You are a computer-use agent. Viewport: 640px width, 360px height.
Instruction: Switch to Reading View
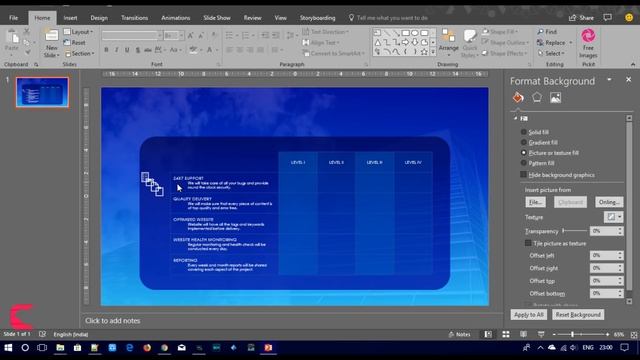tap(523, 334)
